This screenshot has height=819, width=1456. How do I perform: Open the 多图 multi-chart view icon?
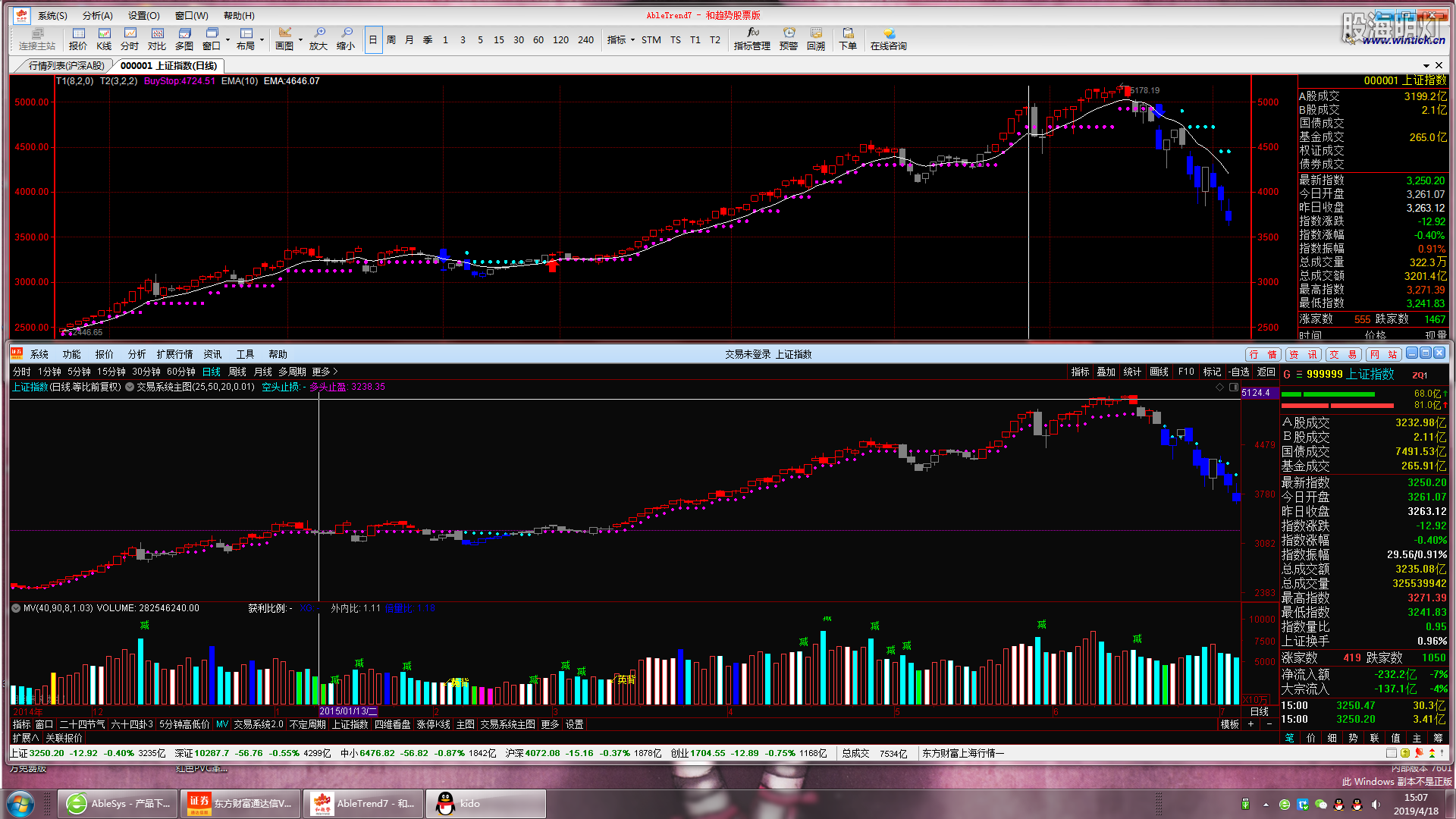tap(184, 39)
